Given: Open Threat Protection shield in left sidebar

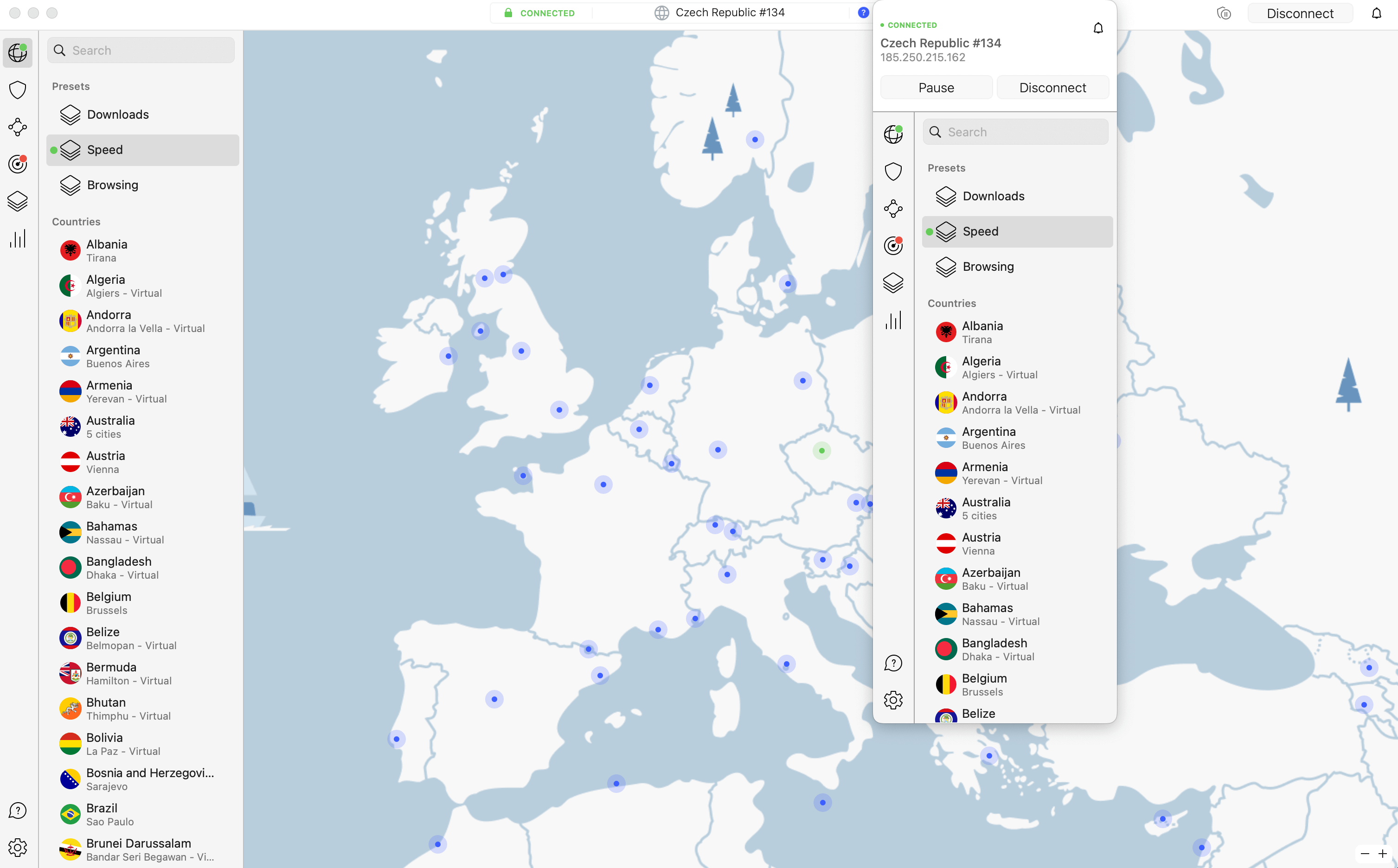Looking at the screenshot, I should (x=18, y=89).
